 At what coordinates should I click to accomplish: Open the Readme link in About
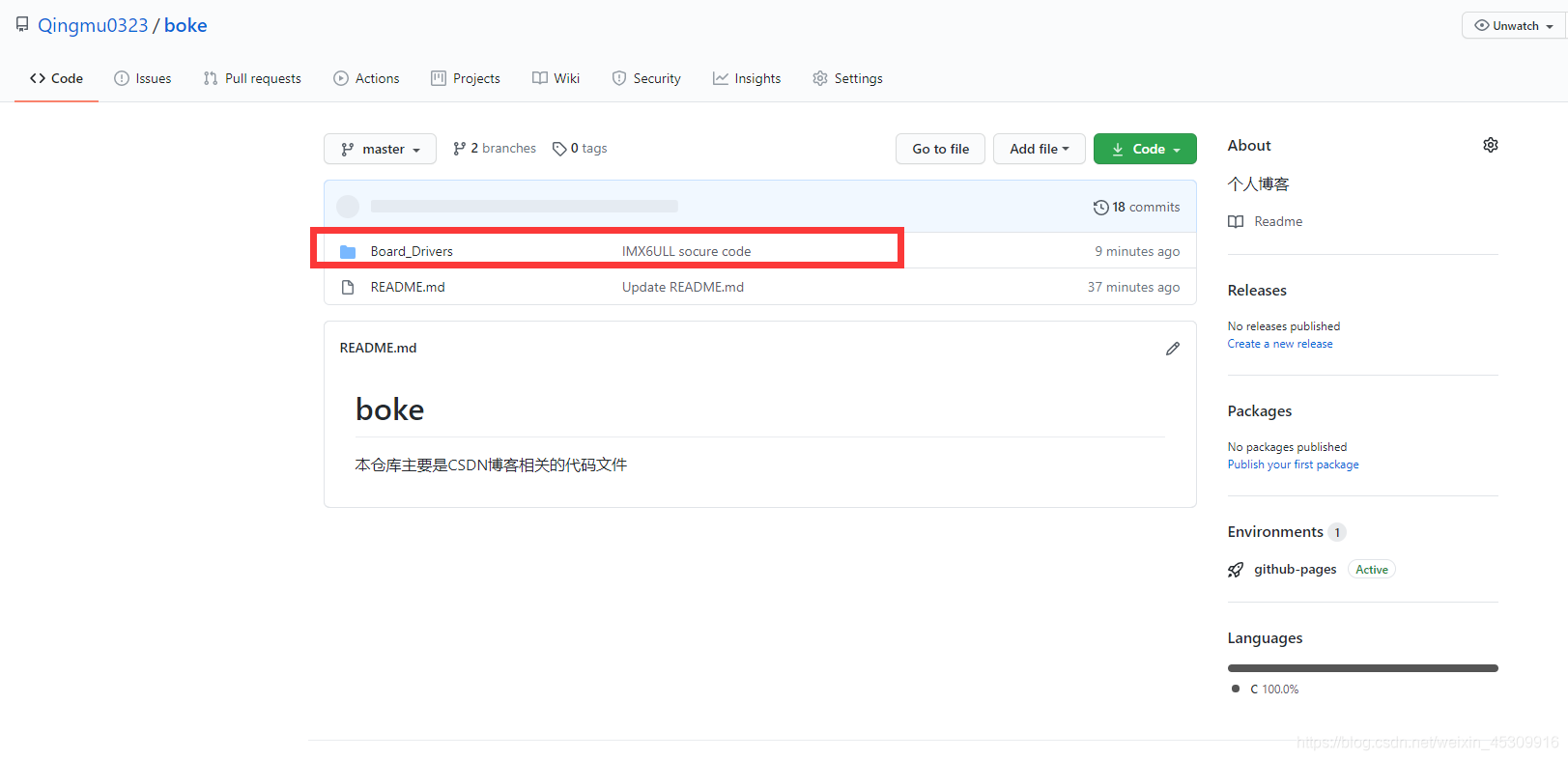(1278, 221)
